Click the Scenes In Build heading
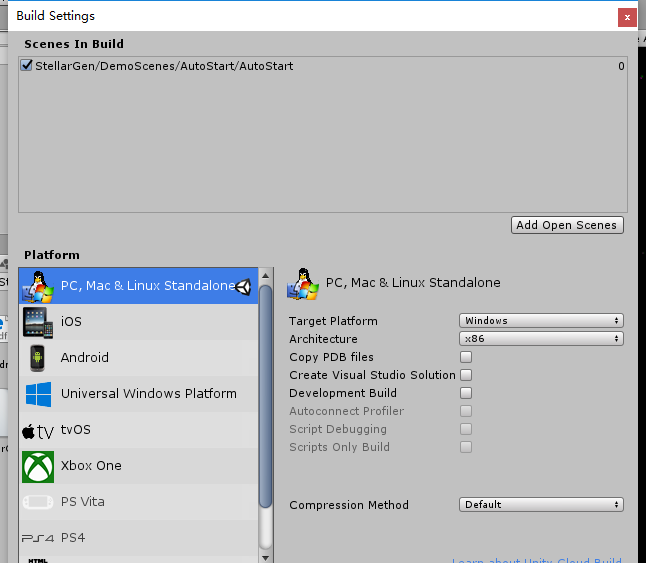This screenshot has height=563, width=646. tap(74, 44)
